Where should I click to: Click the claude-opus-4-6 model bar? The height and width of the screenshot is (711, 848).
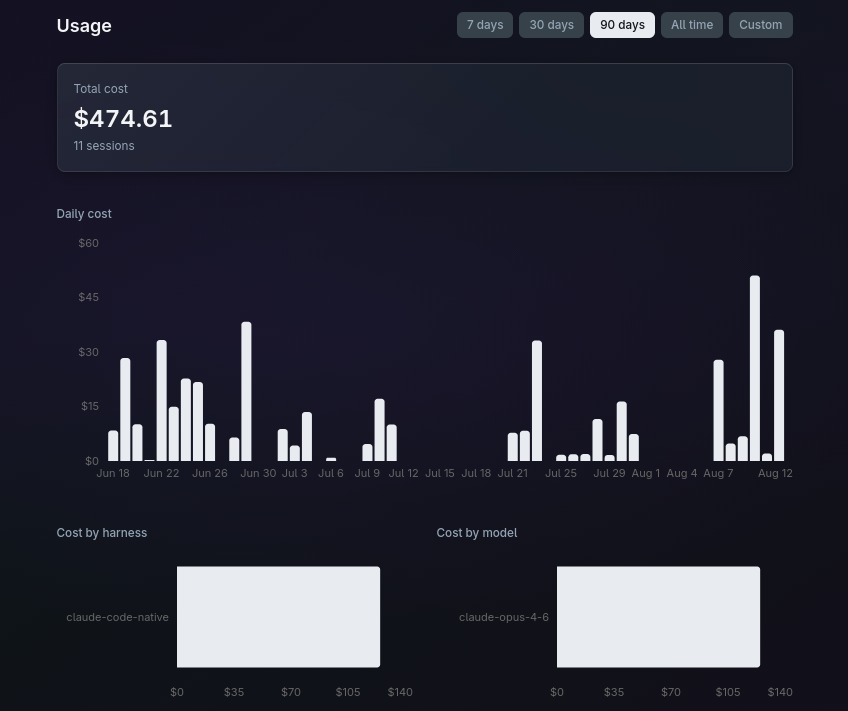(x=658, y=617)
